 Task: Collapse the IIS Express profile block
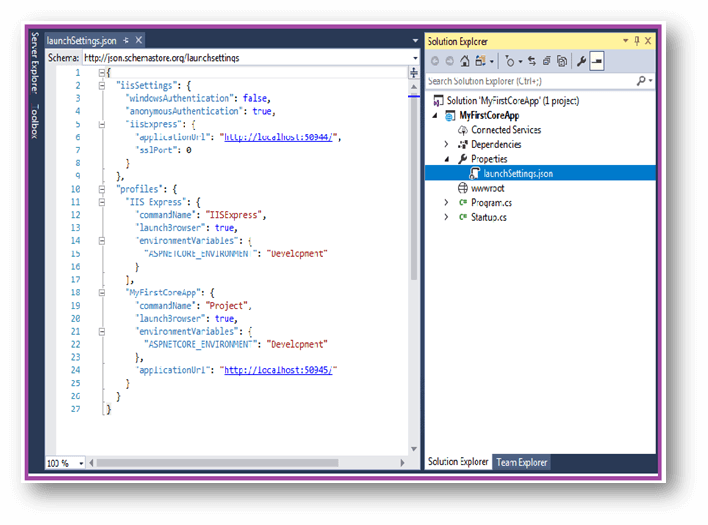(102, 202)
